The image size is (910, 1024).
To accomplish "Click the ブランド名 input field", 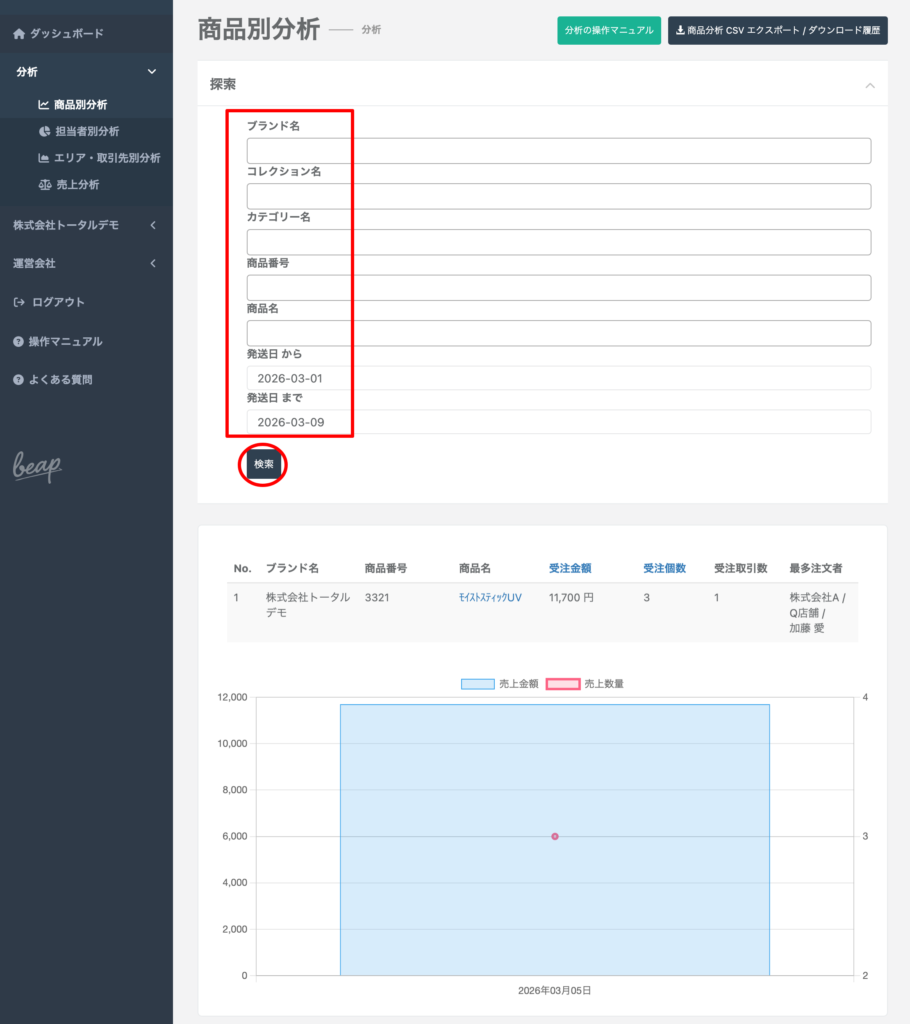I will (558, 151).
